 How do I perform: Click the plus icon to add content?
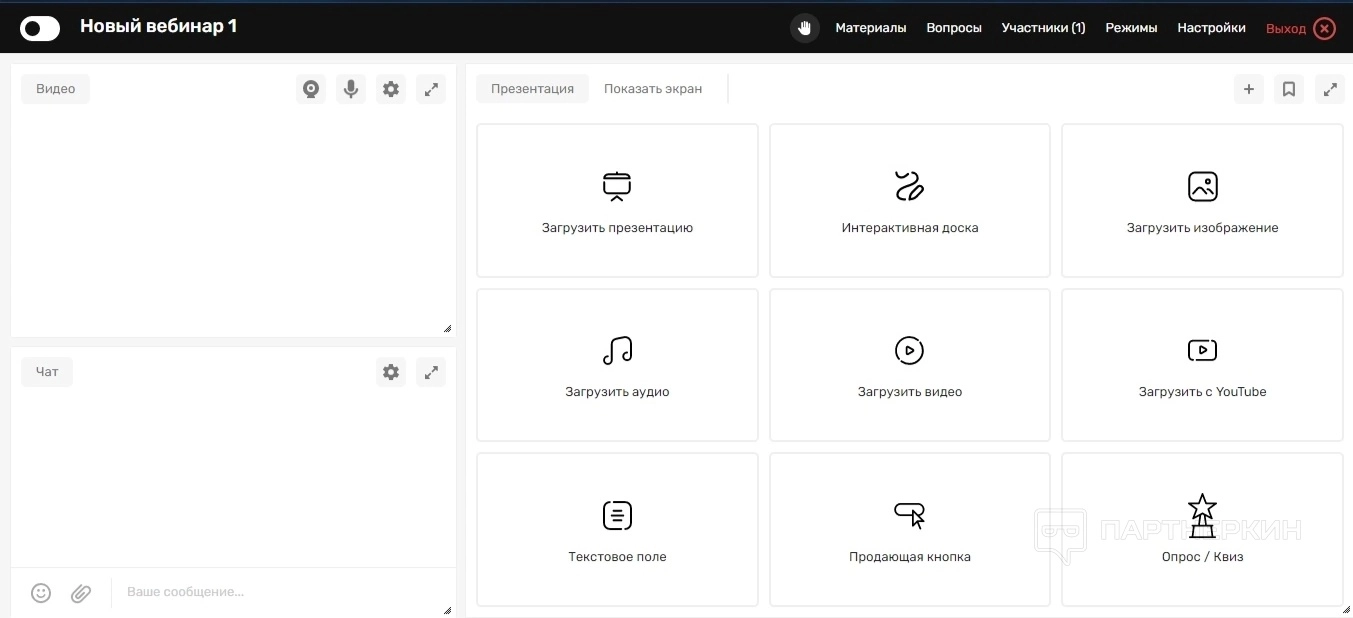1248,89
